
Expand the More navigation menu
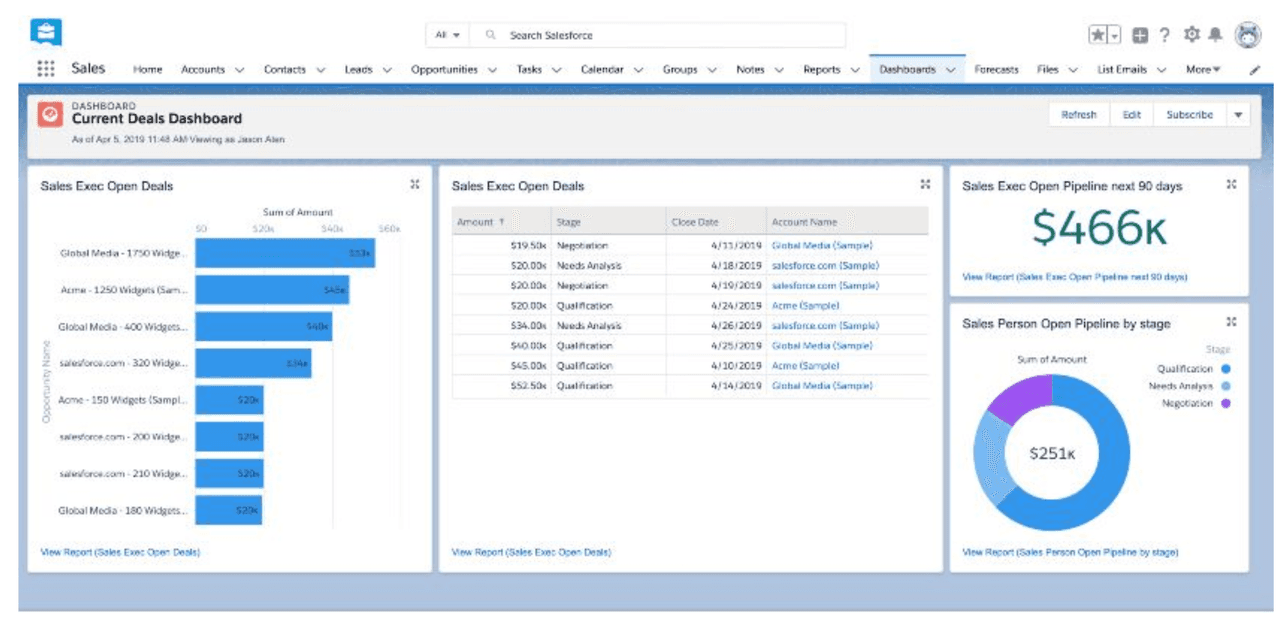1203,70
